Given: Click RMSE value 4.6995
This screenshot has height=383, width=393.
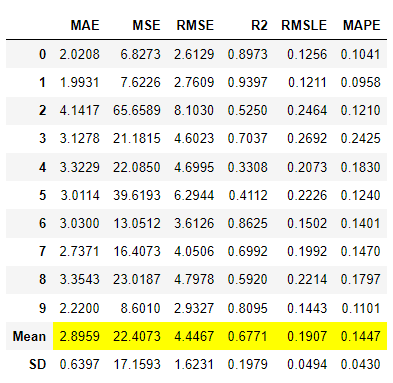Looking at the screenshot, I should 194,167.
